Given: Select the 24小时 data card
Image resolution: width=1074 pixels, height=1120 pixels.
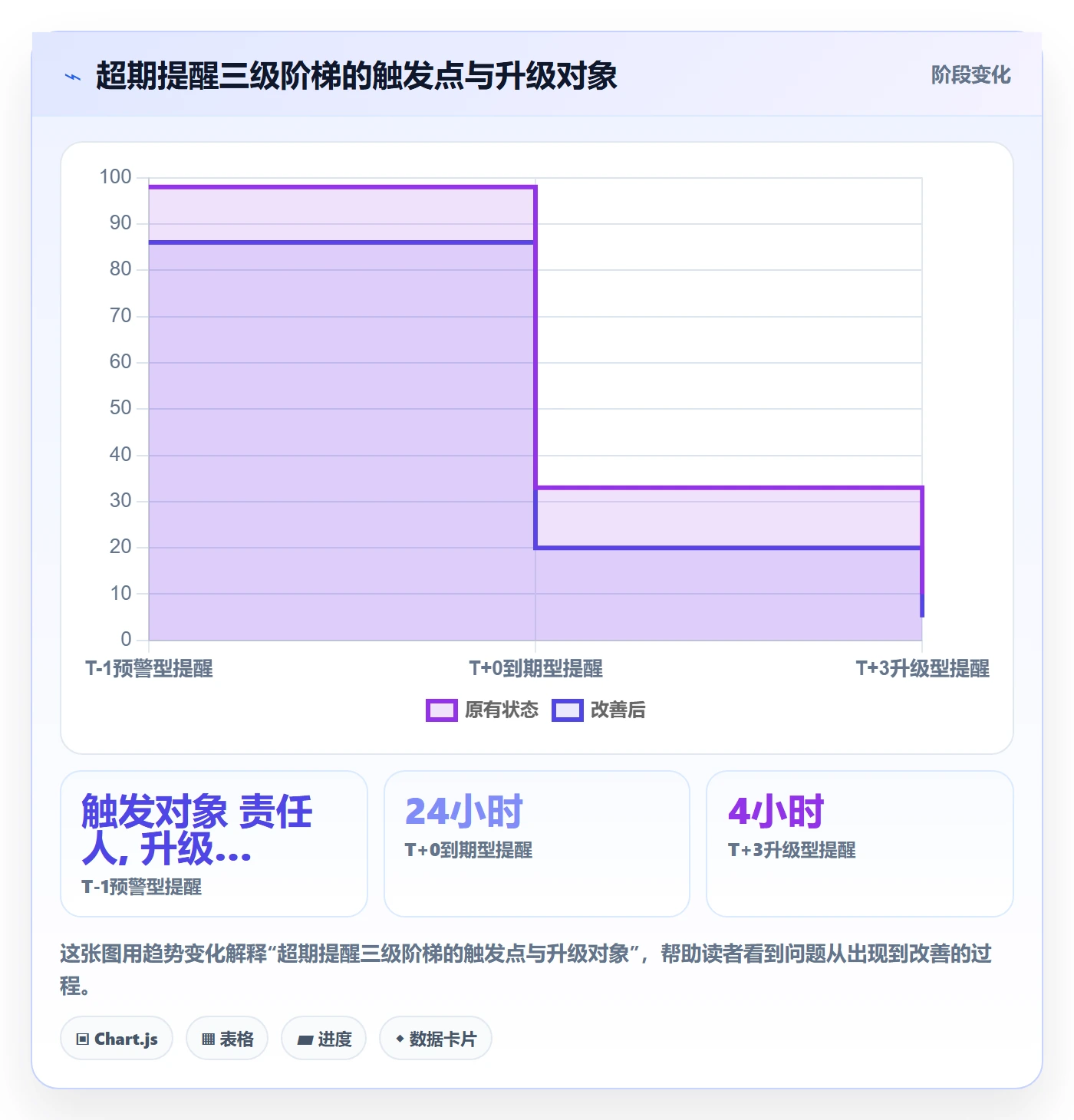Looking at the screenshot, I should pos(537,844).
